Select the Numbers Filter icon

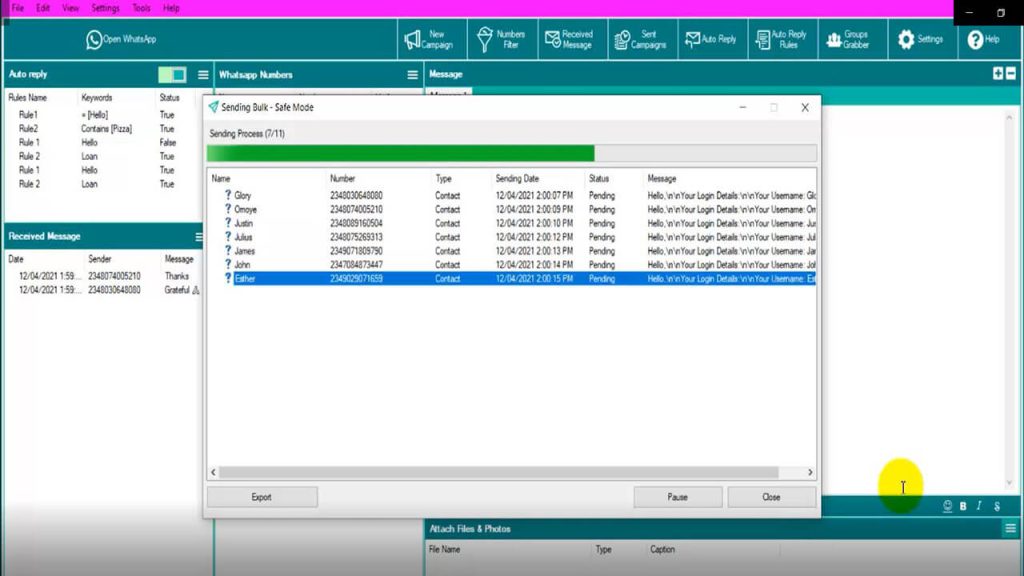[503, 38]
